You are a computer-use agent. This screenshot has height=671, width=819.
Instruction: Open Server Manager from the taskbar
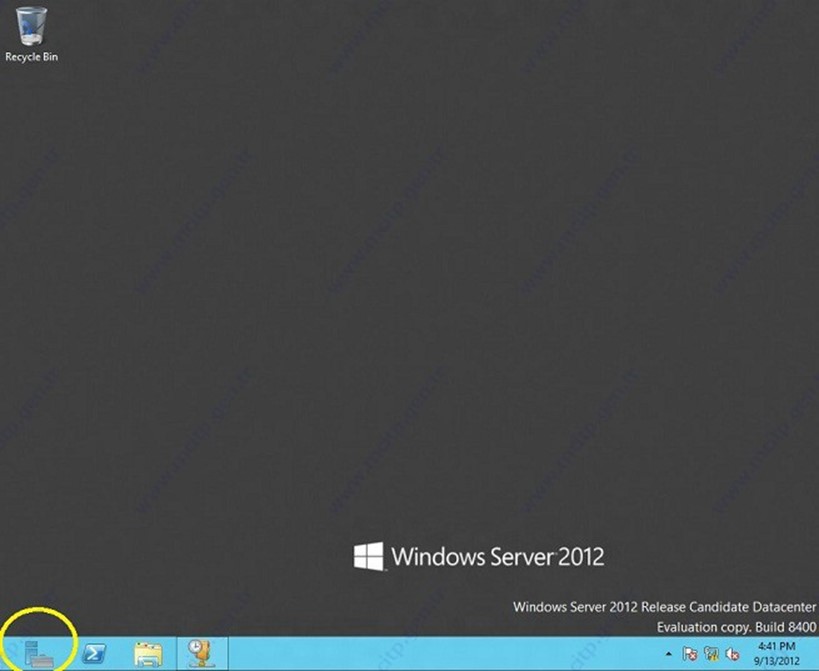pyautogui.click(x=39, y=654)
